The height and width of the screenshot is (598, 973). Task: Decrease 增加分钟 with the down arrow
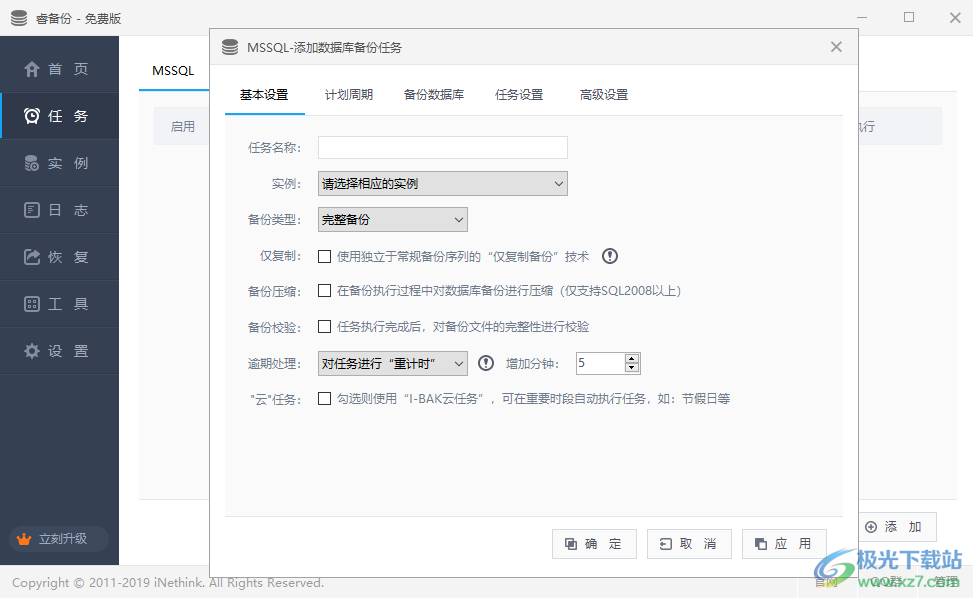point(632,368)
